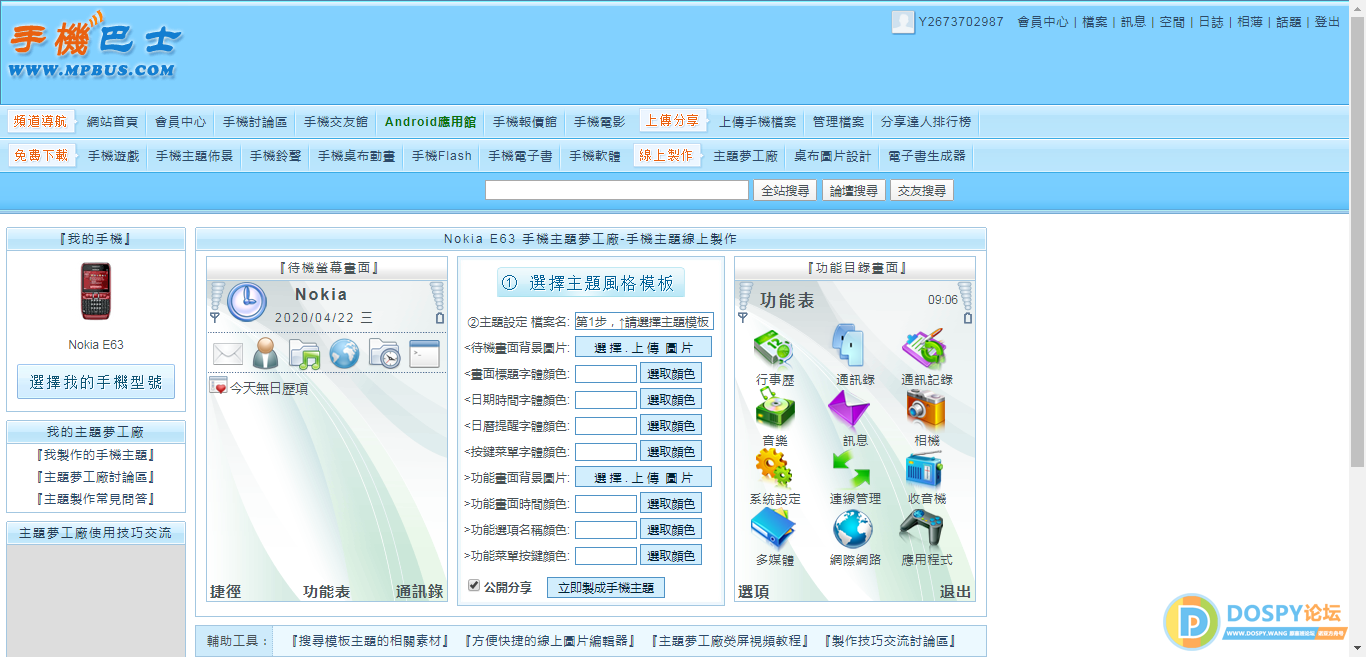Open 主題夢工廠討論區 sidebar link
This screenshot has height=657, width=1366.
[x=95, y=477]
